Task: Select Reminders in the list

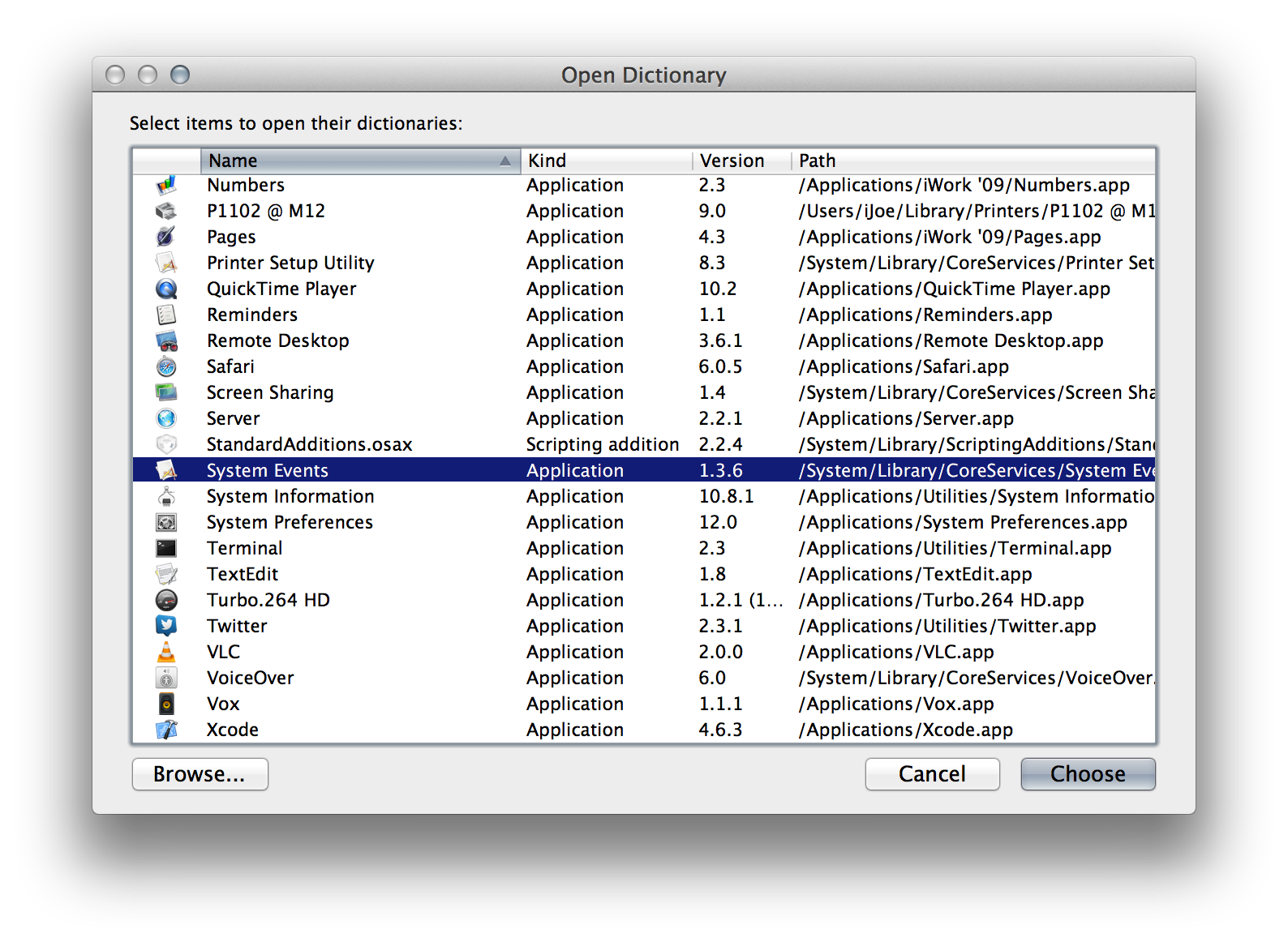Action: point(252,315)
